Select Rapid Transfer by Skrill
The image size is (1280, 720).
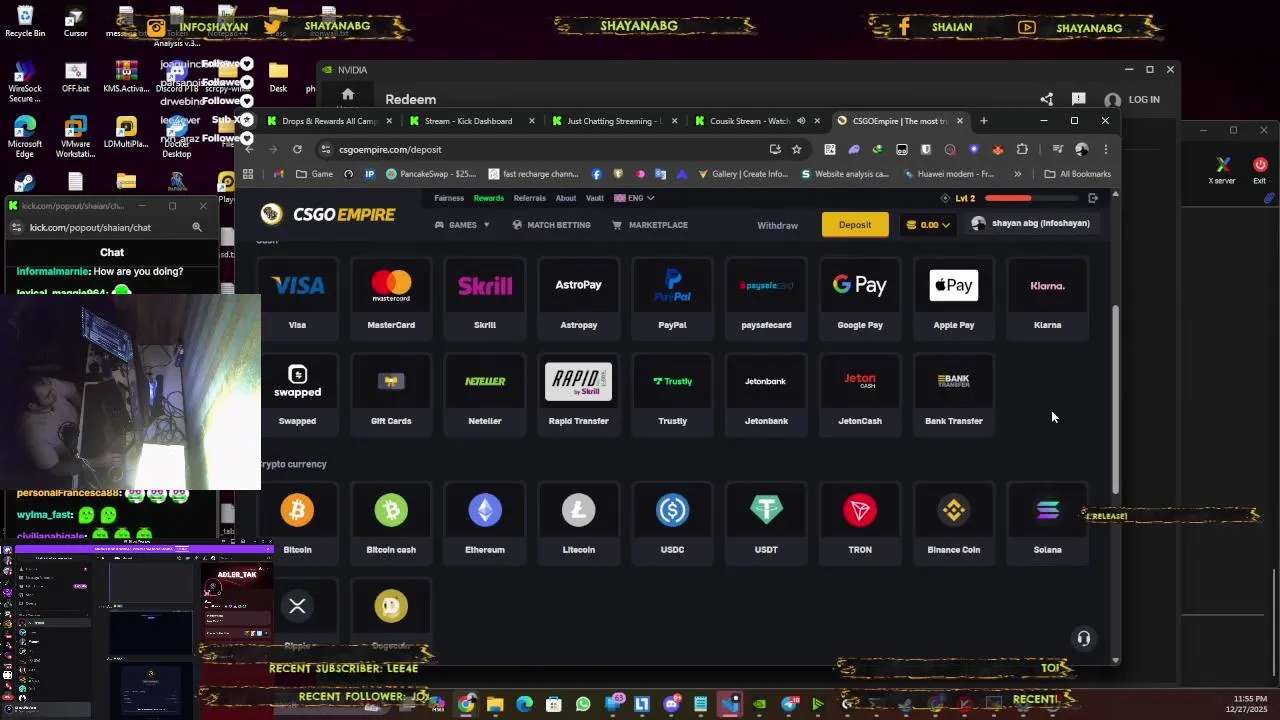(x=578, y=394)
